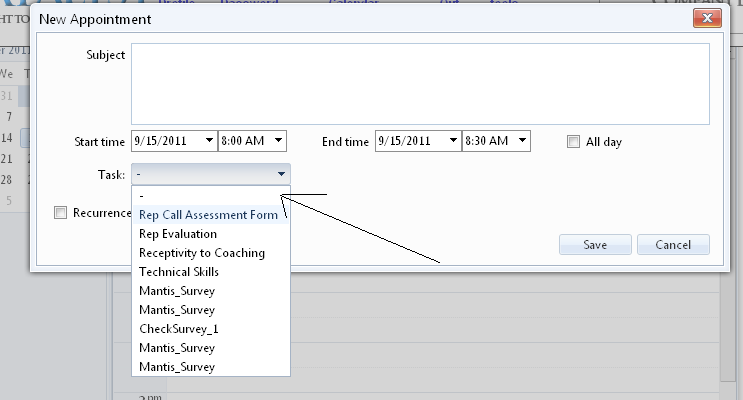Select the blank "-" task option
The height and width of the screenshot is (400, 743).
210,196
